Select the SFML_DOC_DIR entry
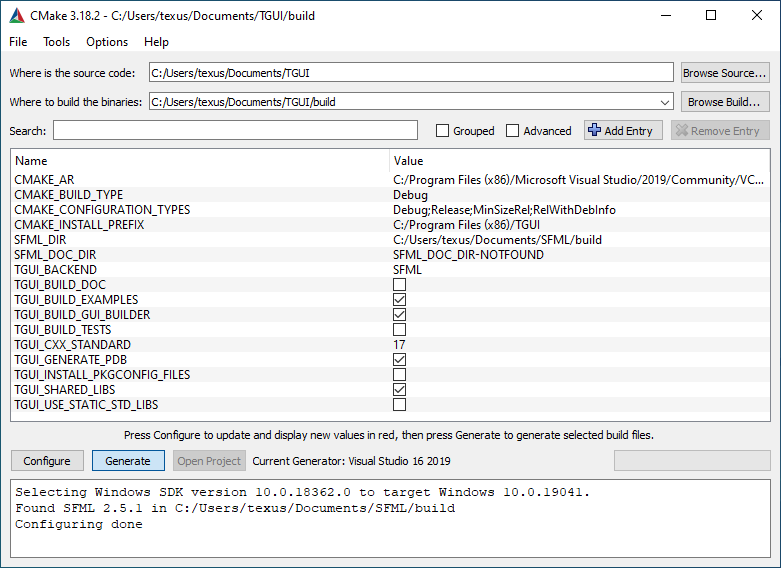The image size is (781, 568). [x=55, y=255]
